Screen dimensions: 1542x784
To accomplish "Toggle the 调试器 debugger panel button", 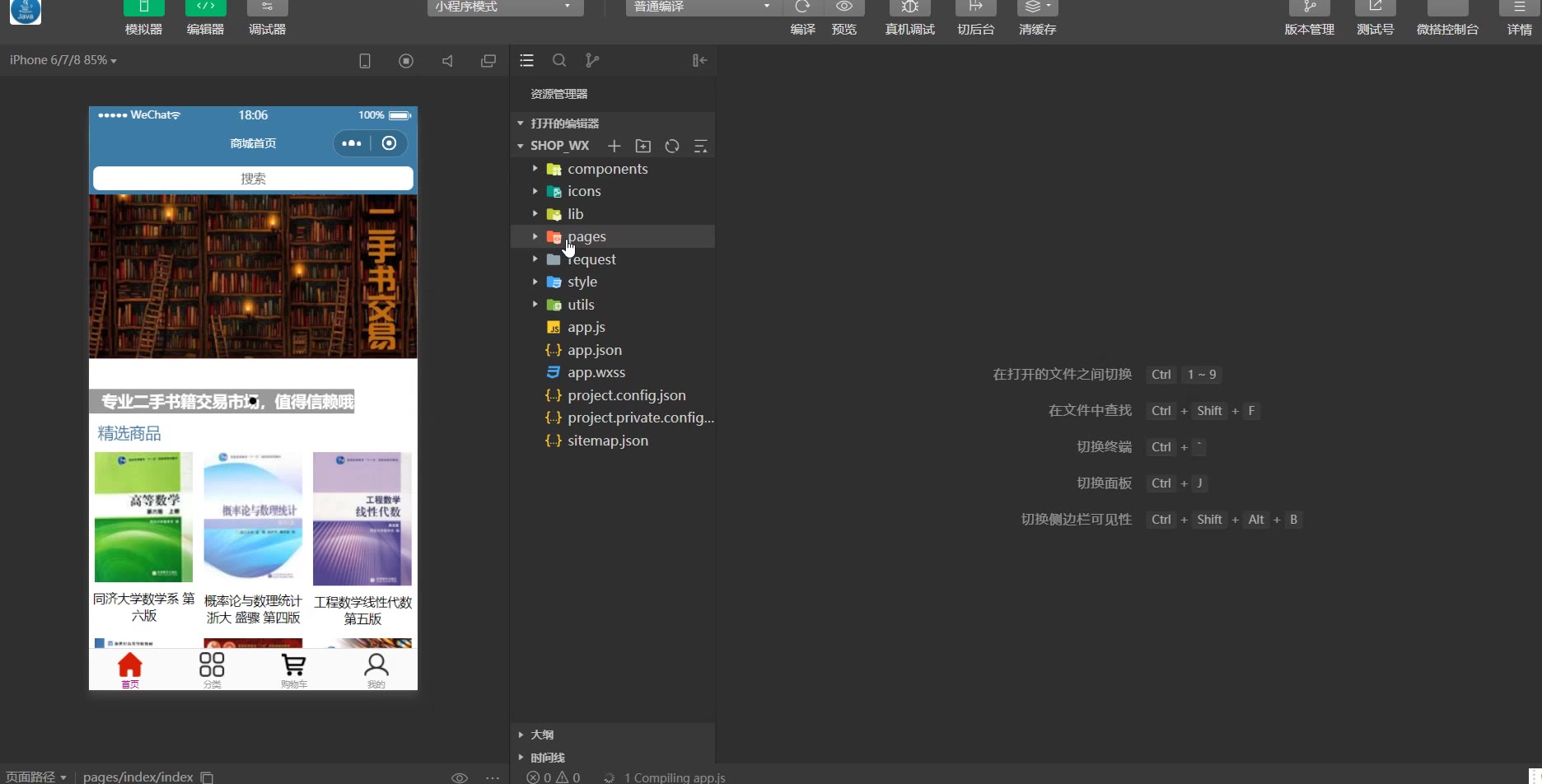I will [x=267, y=8].
